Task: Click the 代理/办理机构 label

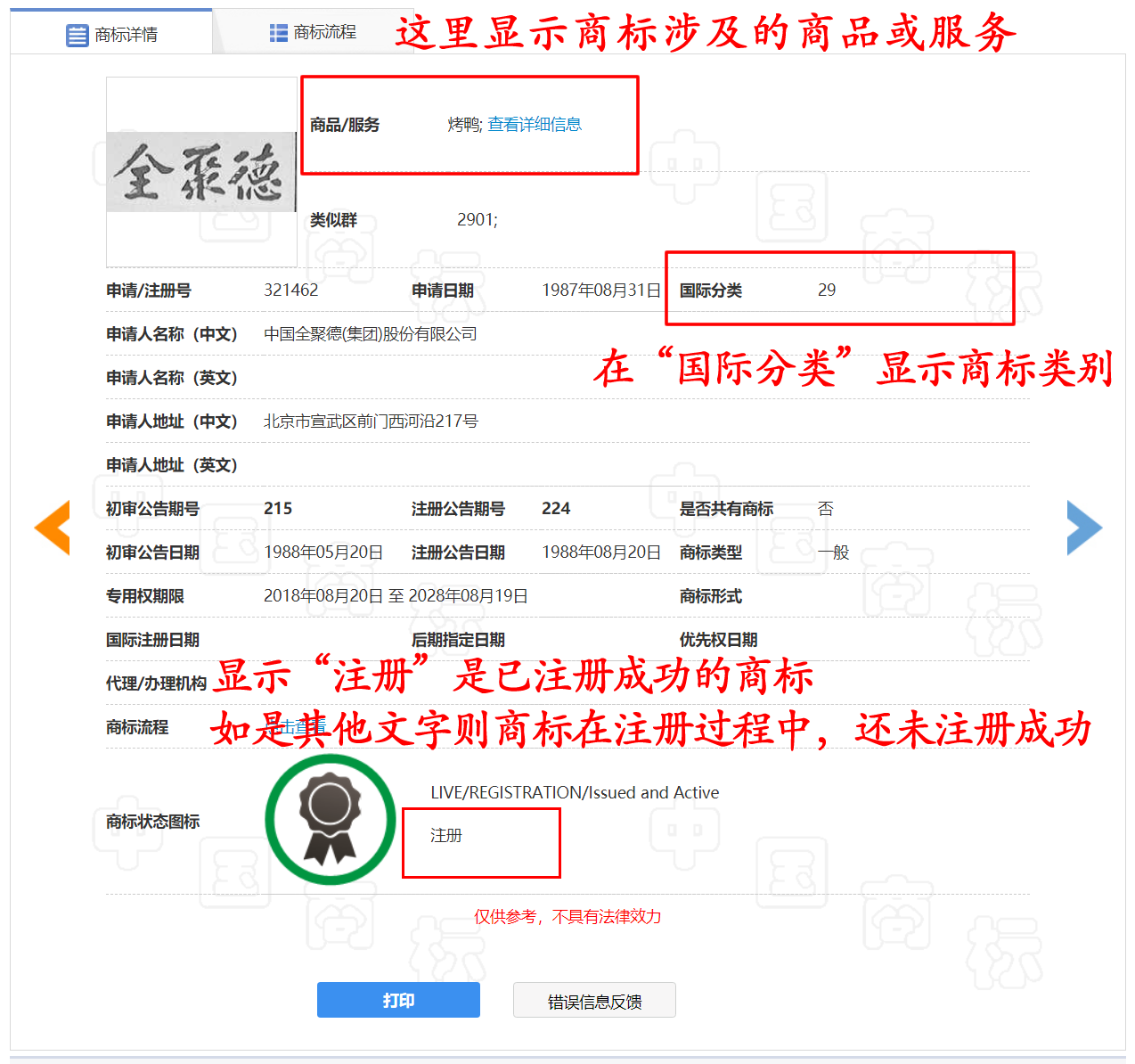Action: click(157, 683)
